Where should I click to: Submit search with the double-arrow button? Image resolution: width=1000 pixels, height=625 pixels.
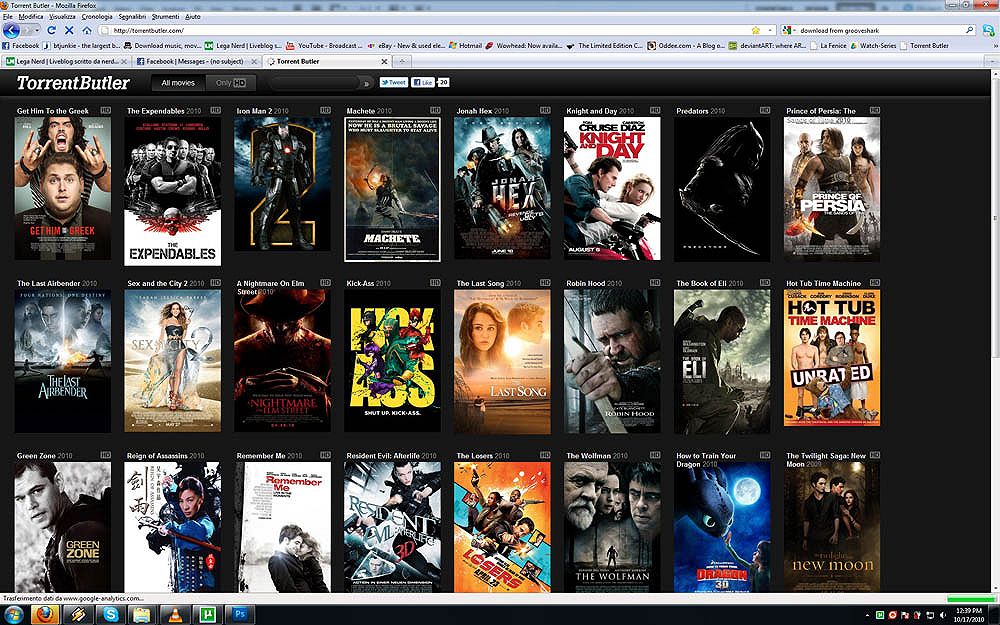tap(366, 83)
